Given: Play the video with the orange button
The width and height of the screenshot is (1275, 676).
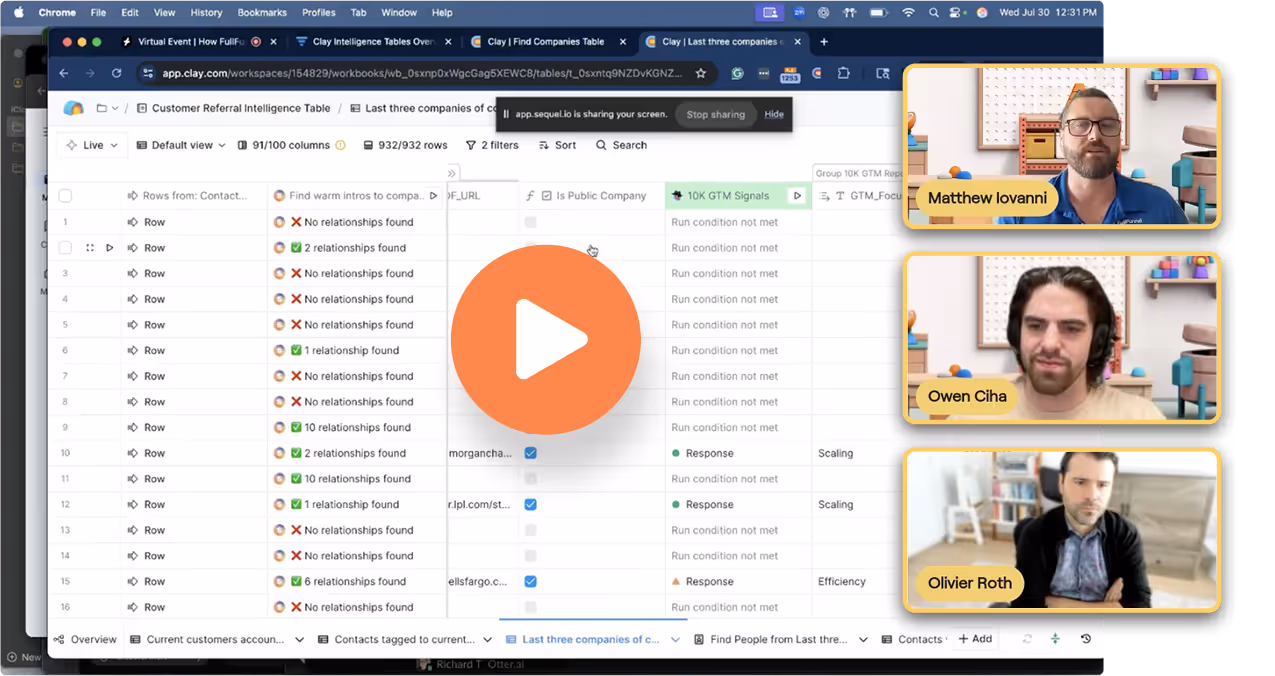Looking at the screenshot, I should (x=546, y=339).
